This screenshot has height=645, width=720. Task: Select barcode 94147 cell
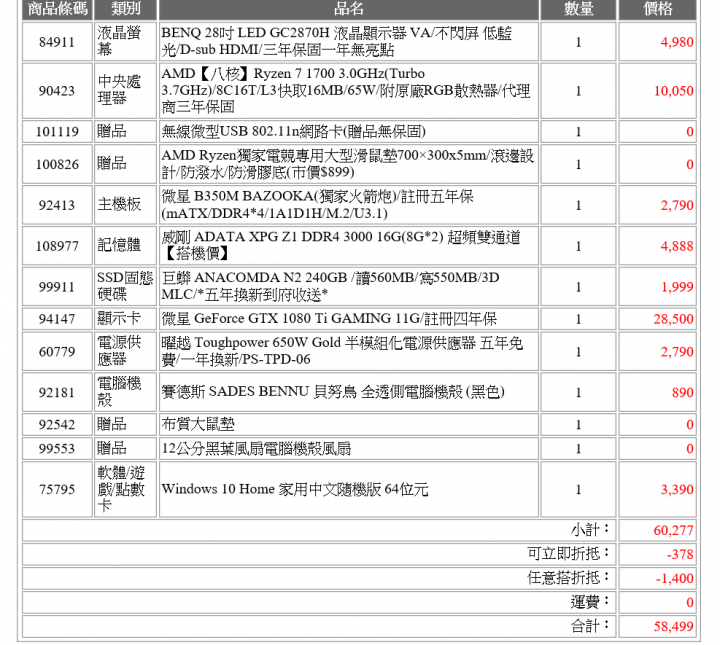57,319
